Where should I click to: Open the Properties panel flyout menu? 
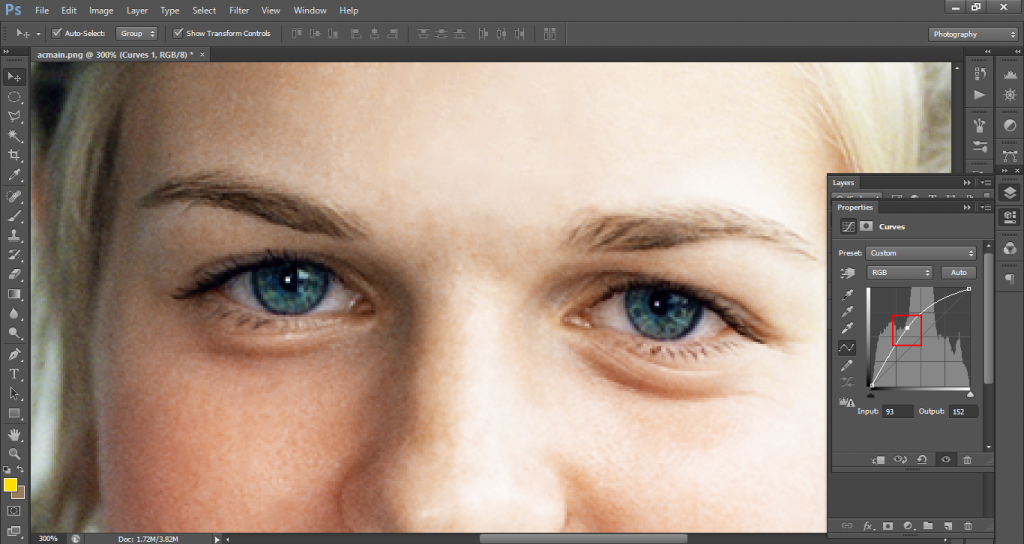pos(985,207)
